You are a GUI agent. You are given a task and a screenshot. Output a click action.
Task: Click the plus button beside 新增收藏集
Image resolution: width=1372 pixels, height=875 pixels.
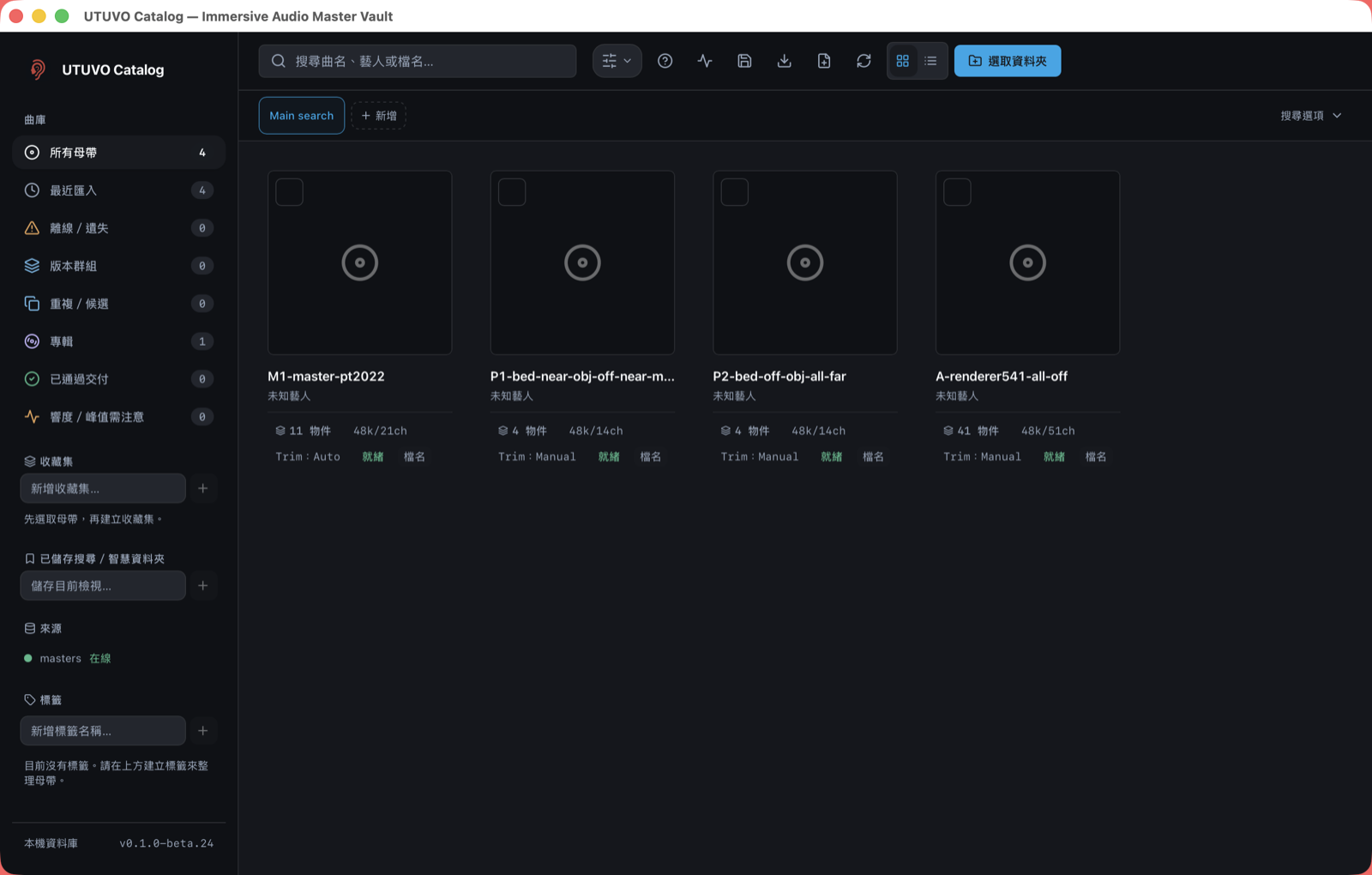pyautogui.click(x=203, y=489)
